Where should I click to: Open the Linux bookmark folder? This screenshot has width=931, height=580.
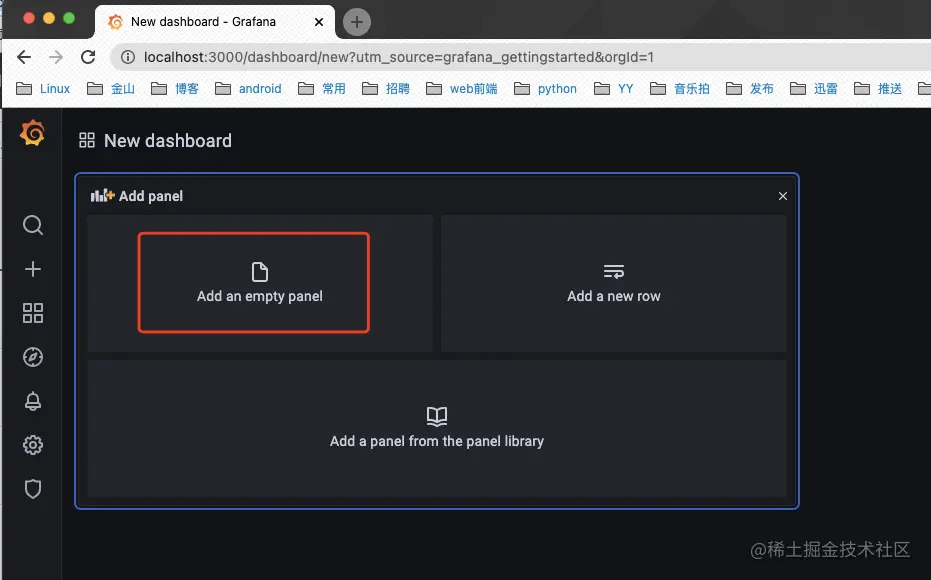coord(43,88)
